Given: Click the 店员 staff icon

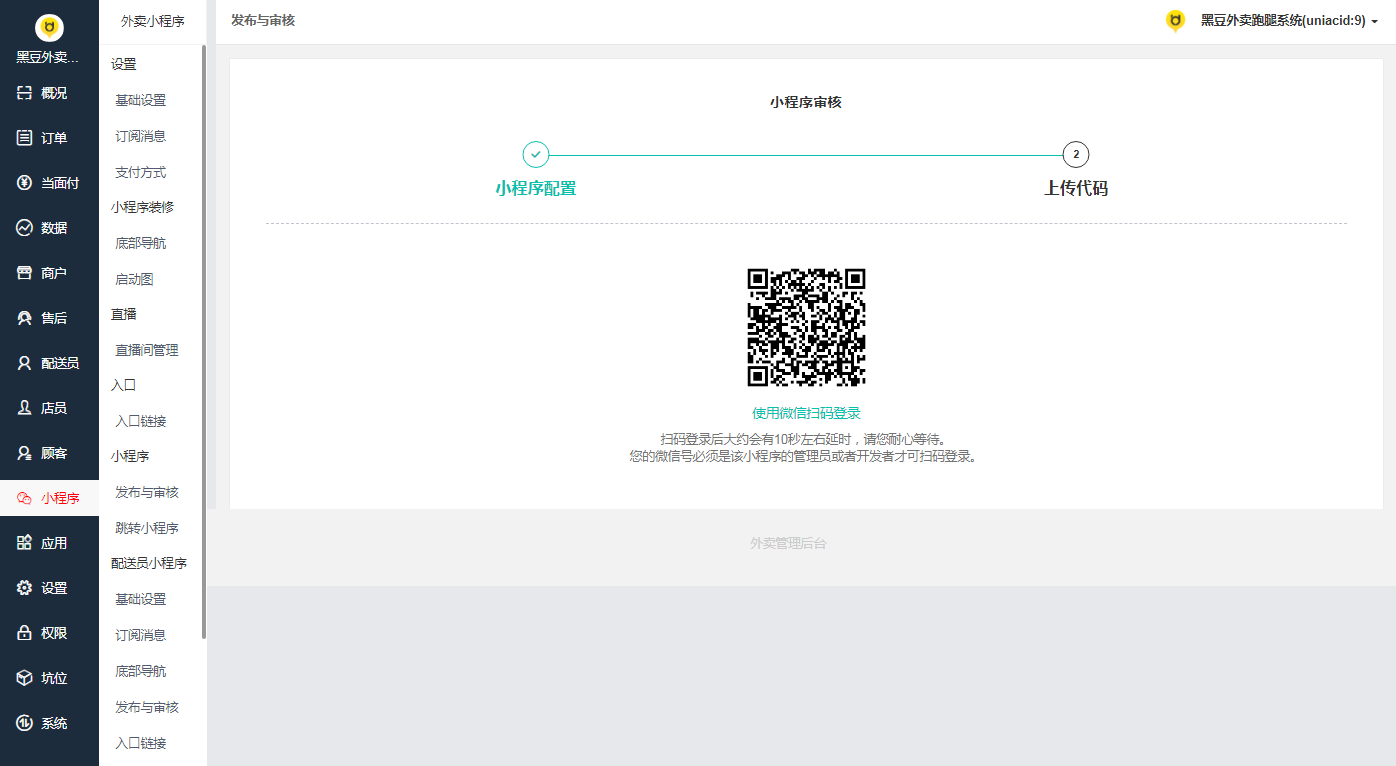Looking at the screenshot, I should click(25, 408).
